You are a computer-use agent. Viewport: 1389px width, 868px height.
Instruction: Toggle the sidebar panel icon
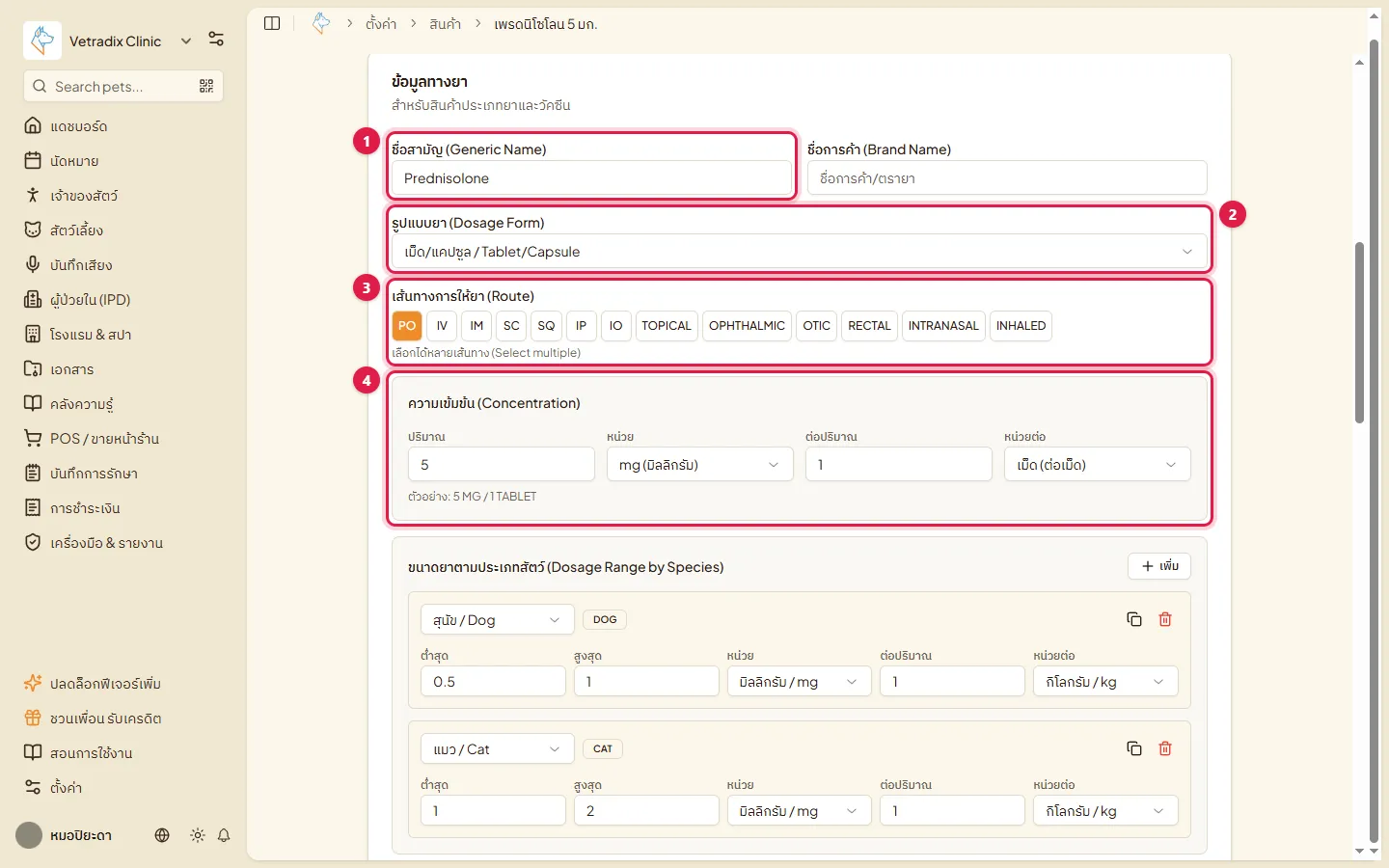point(272,23)
